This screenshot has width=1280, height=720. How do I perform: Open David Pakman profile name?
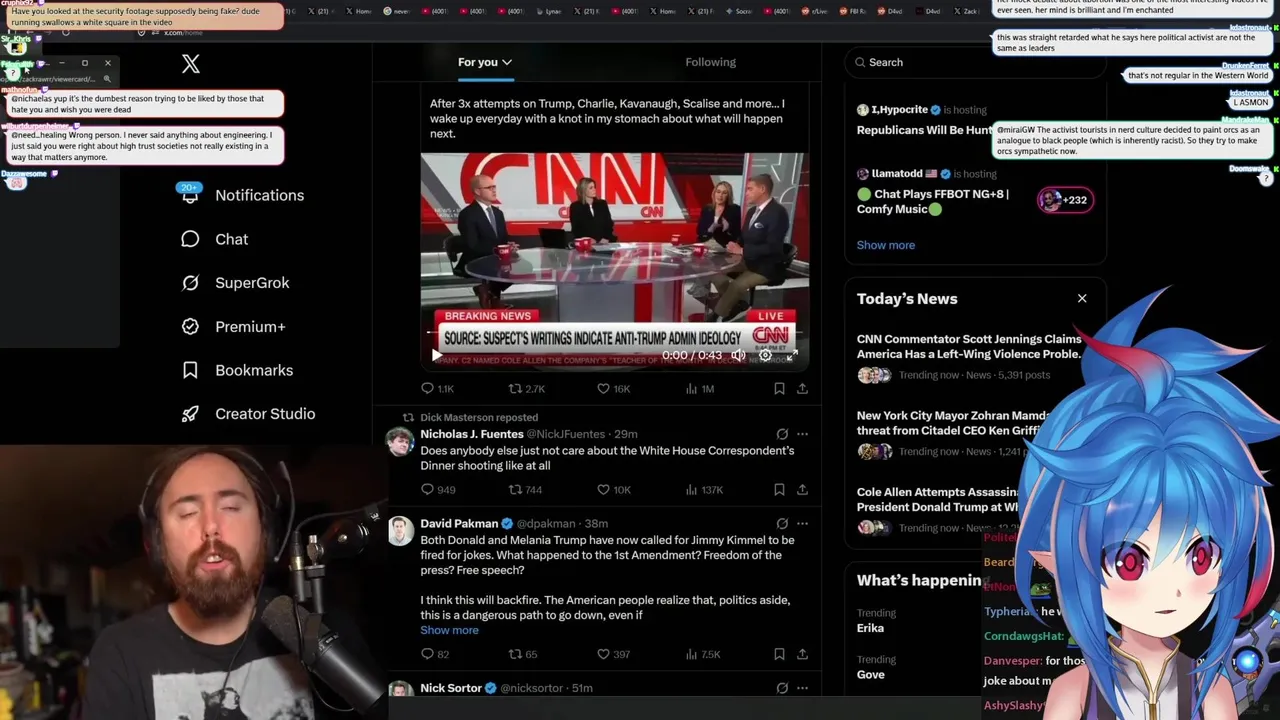(x=459, y=523)
